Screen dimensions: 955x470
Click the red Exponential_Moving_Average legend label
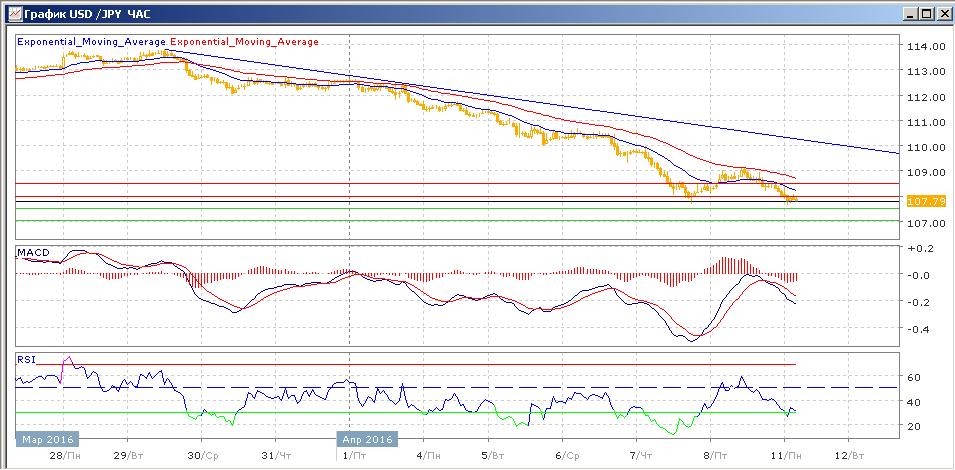[x=246, y=42]
